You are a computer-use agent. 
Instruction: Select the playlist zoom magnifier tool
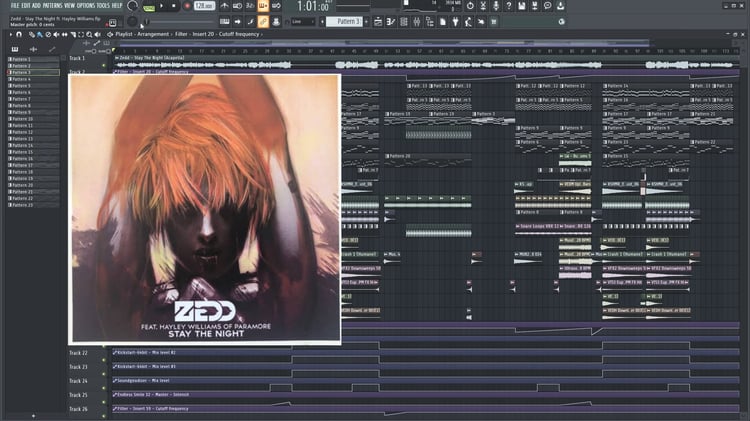coord(89,34)
